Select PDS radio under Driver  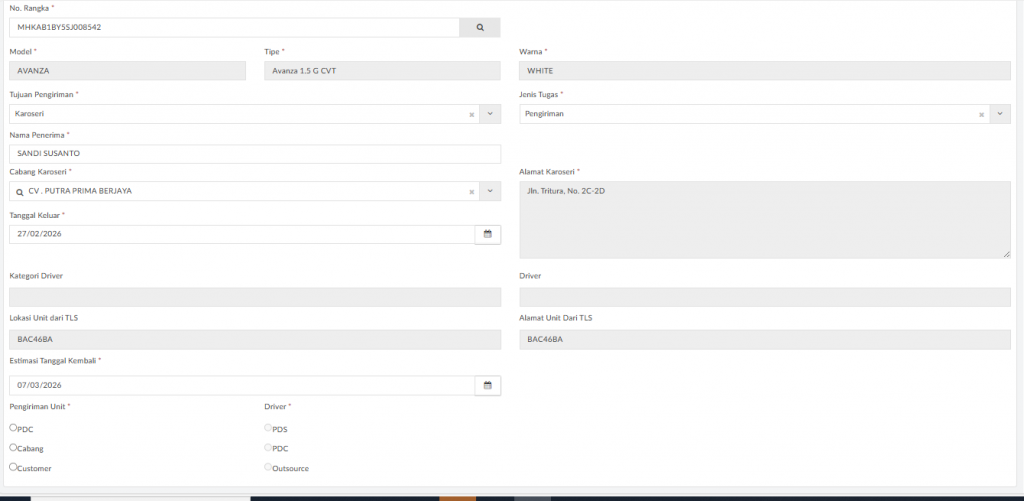pos(268,428)
